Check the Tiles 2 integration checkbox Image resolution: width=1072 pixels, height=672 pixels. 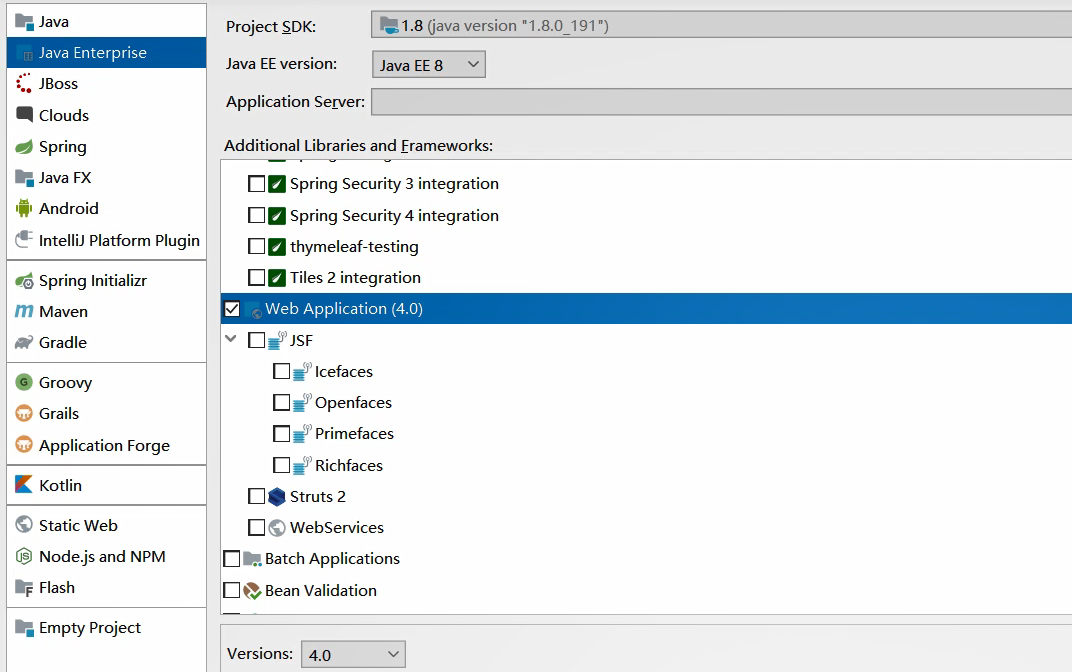coord(256,278)
